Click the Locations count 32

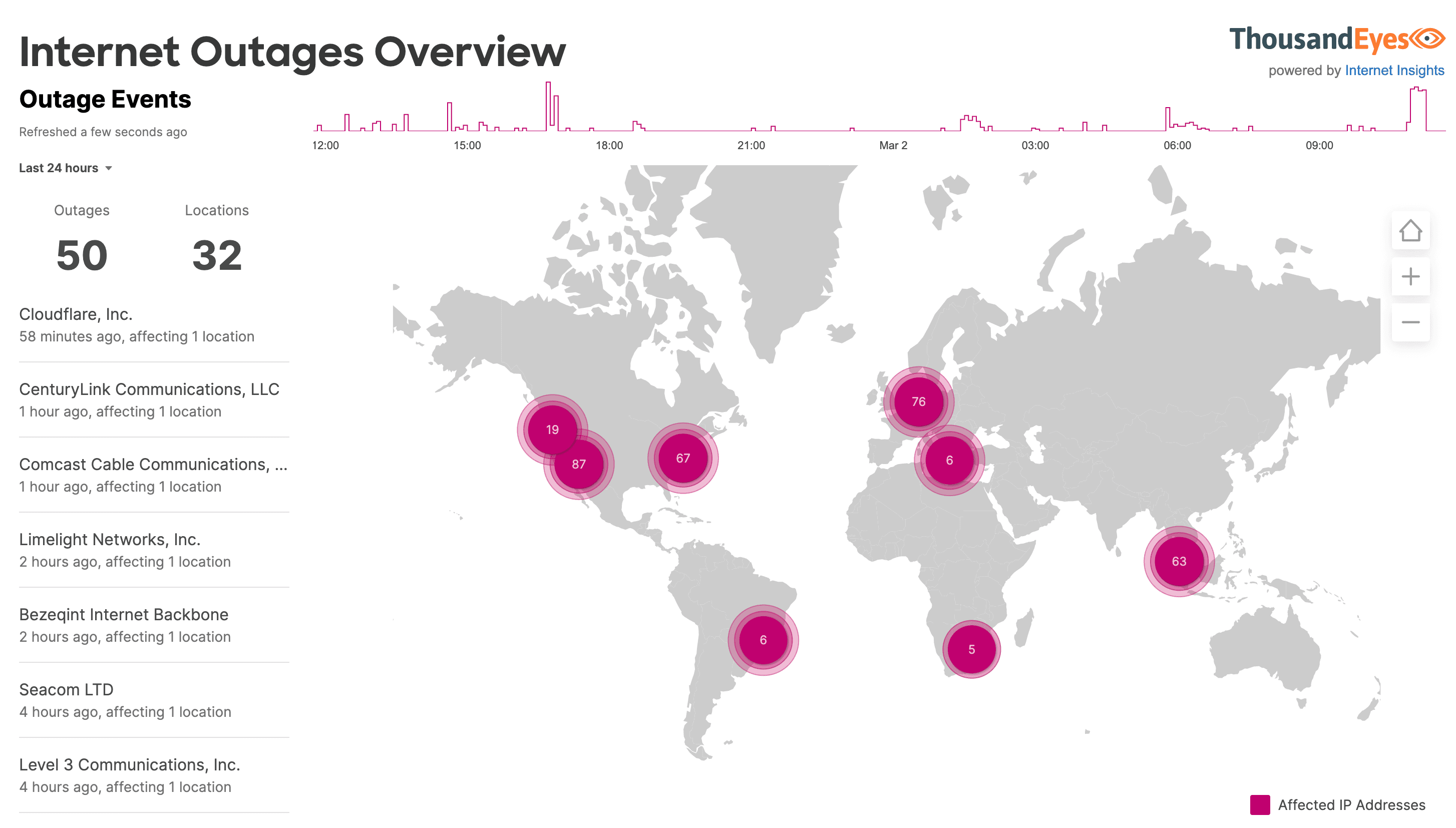click(217, 255)
